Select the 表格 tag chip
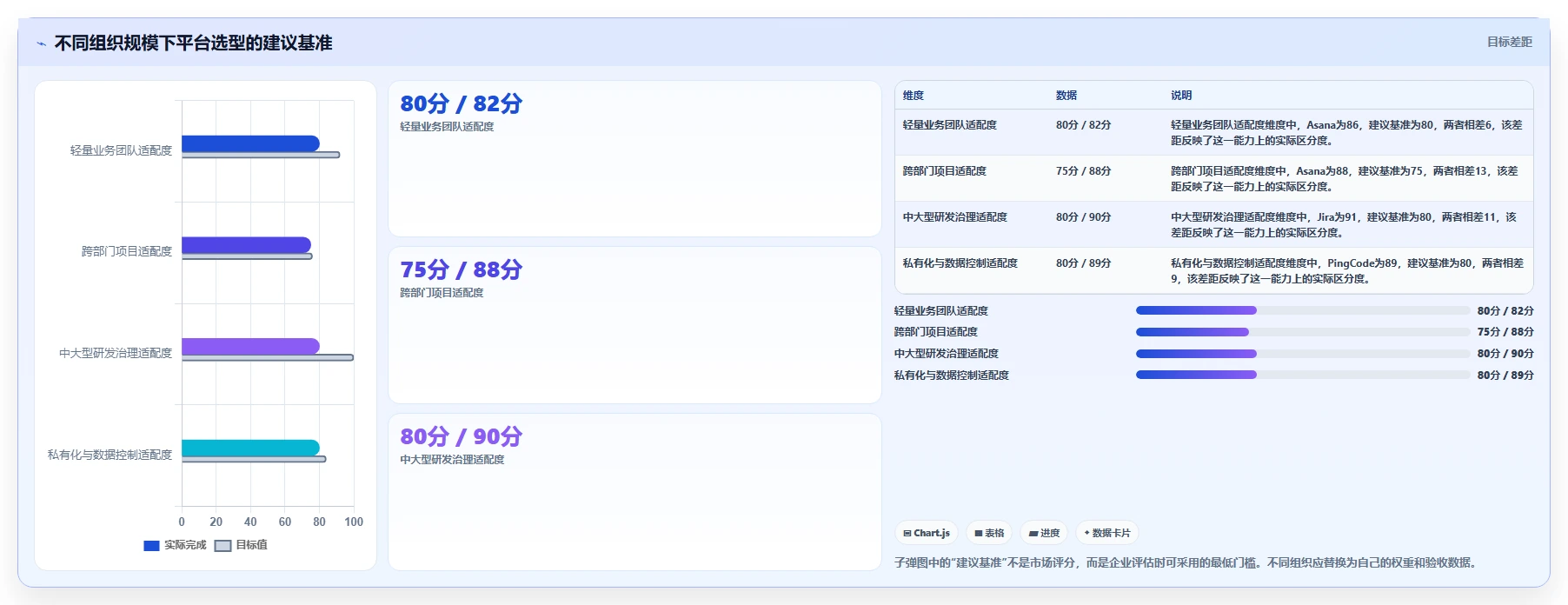This screenshot has height=605, width=1568. 989,533
